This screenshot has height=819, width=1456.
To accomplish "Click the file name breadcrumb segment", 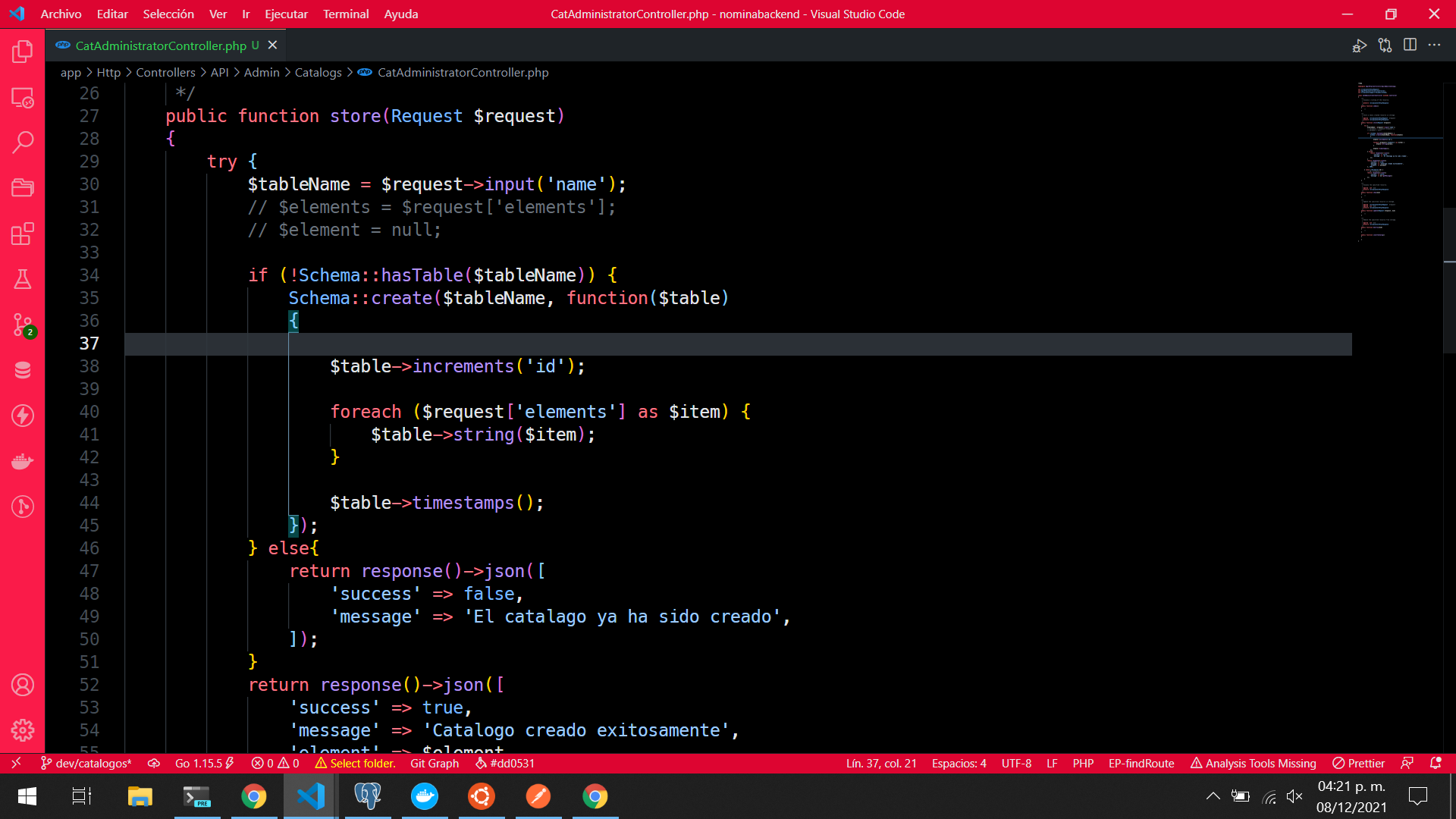I will click(463, 73).
